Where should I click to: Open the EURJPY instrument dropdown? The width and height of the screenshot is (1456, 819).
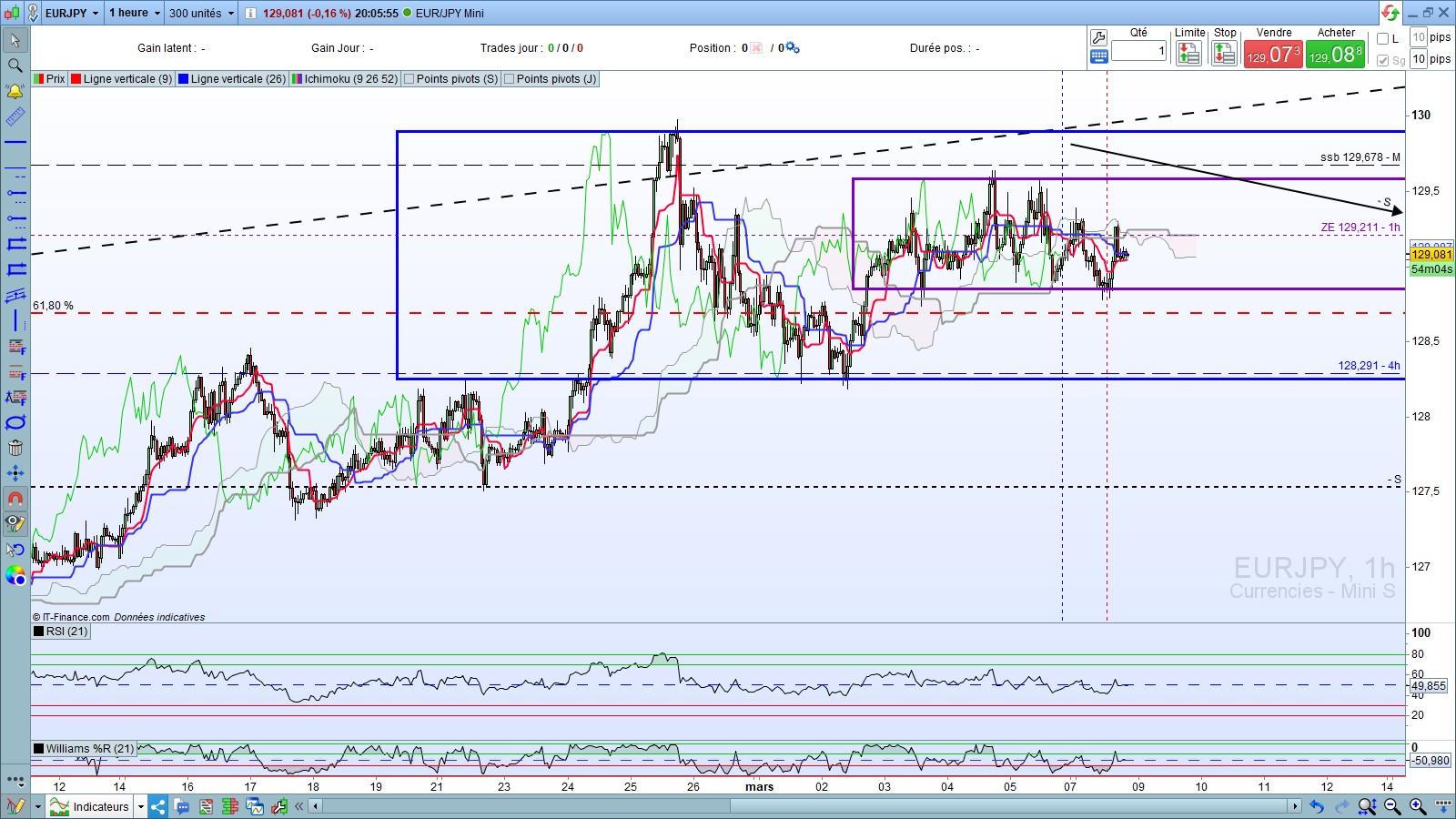[x=95, y=13]
